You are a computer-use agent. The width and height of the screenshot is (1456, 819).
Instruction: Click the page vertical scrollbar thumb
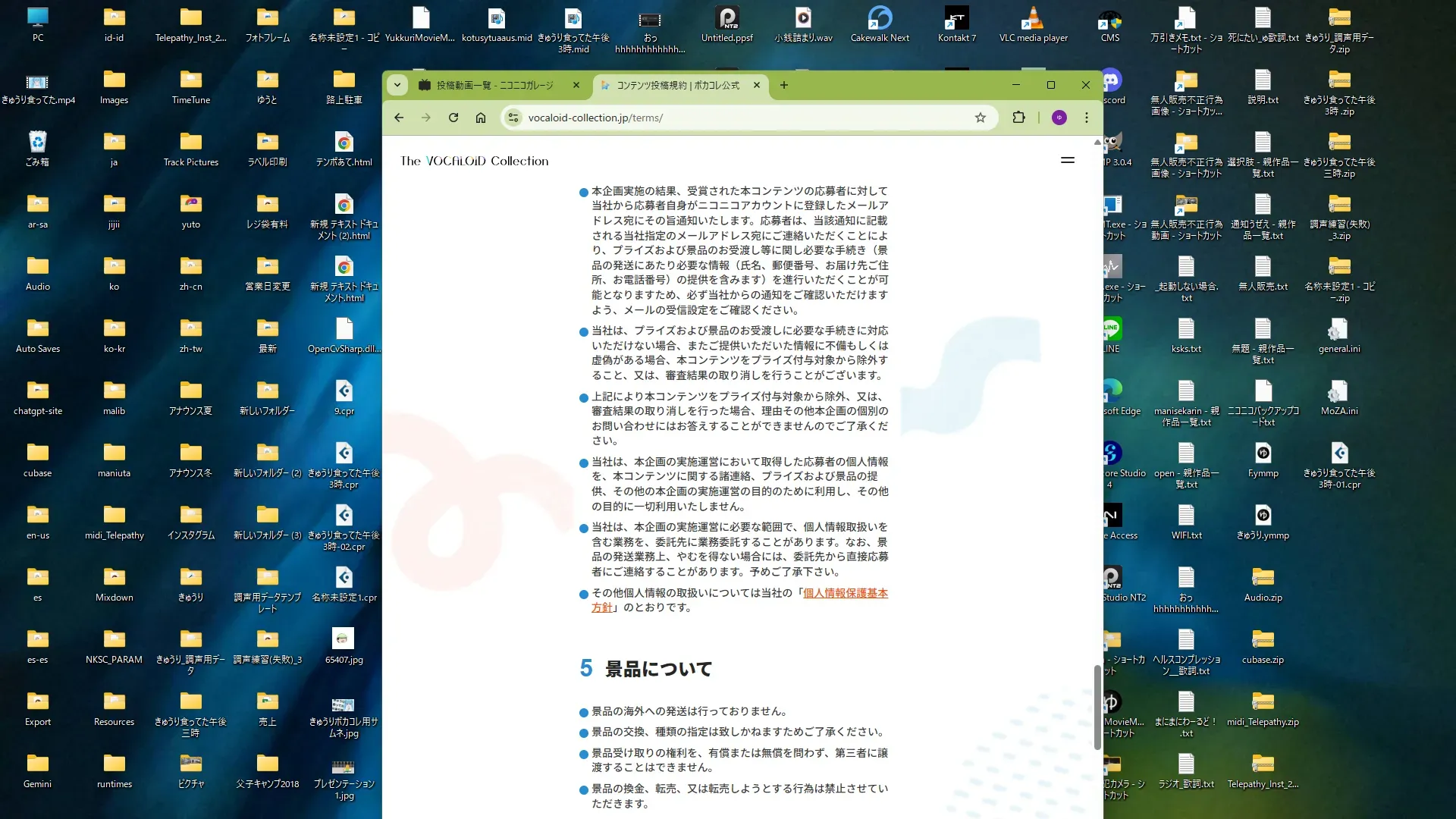[1097, 707]
